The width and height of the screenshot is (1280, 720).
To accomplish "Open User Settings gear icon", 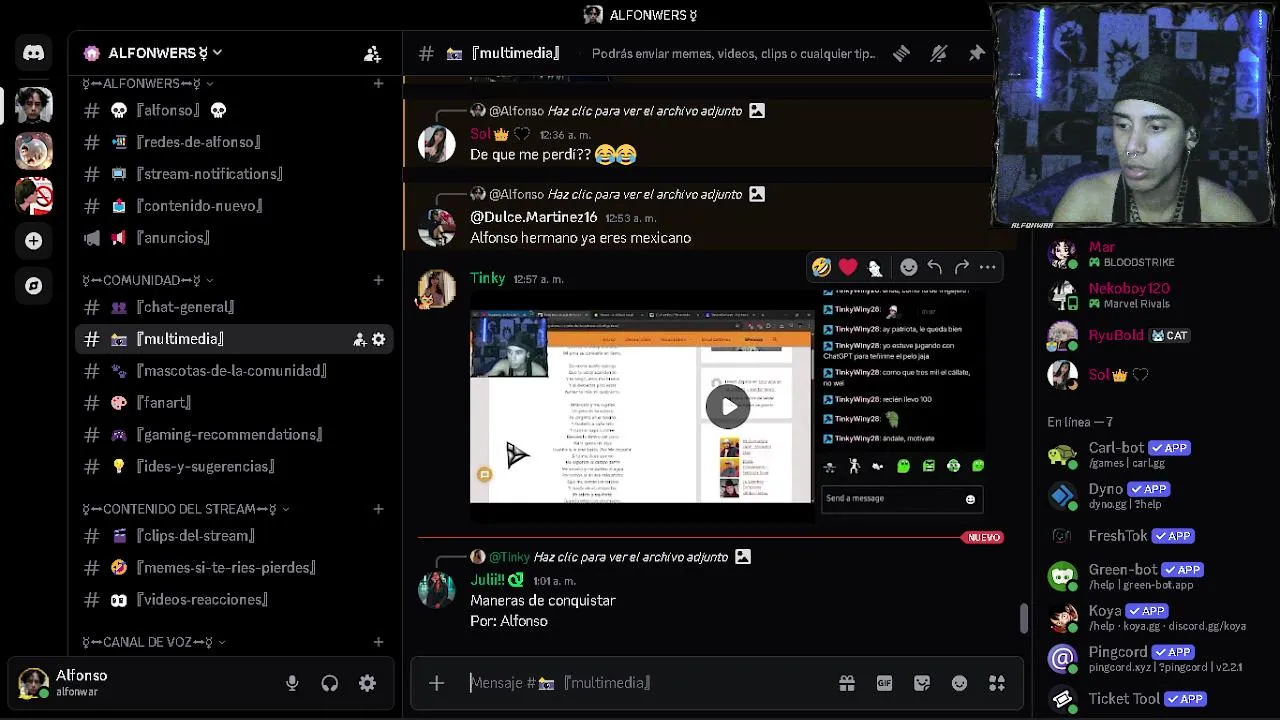I will click(x=367, y=684).
